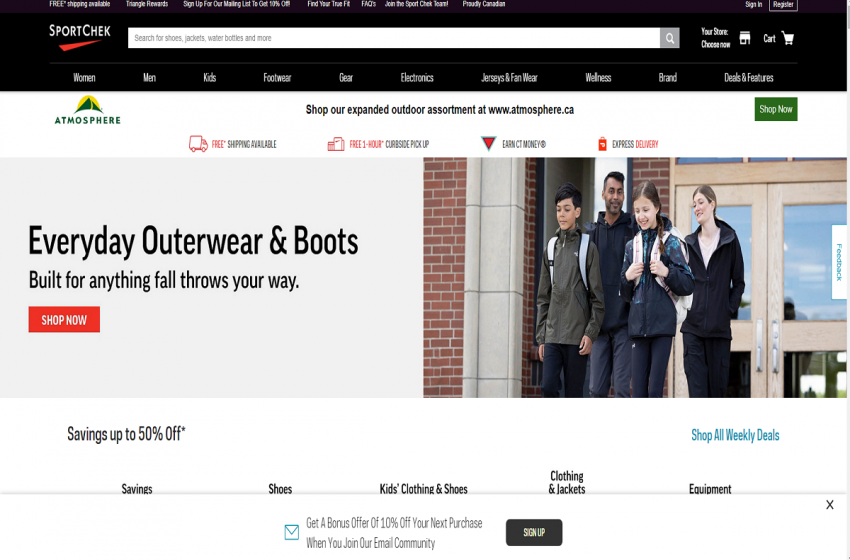Open the Men menu
The width and height of the screenshot is (850, 560).
tap(149, 78)
